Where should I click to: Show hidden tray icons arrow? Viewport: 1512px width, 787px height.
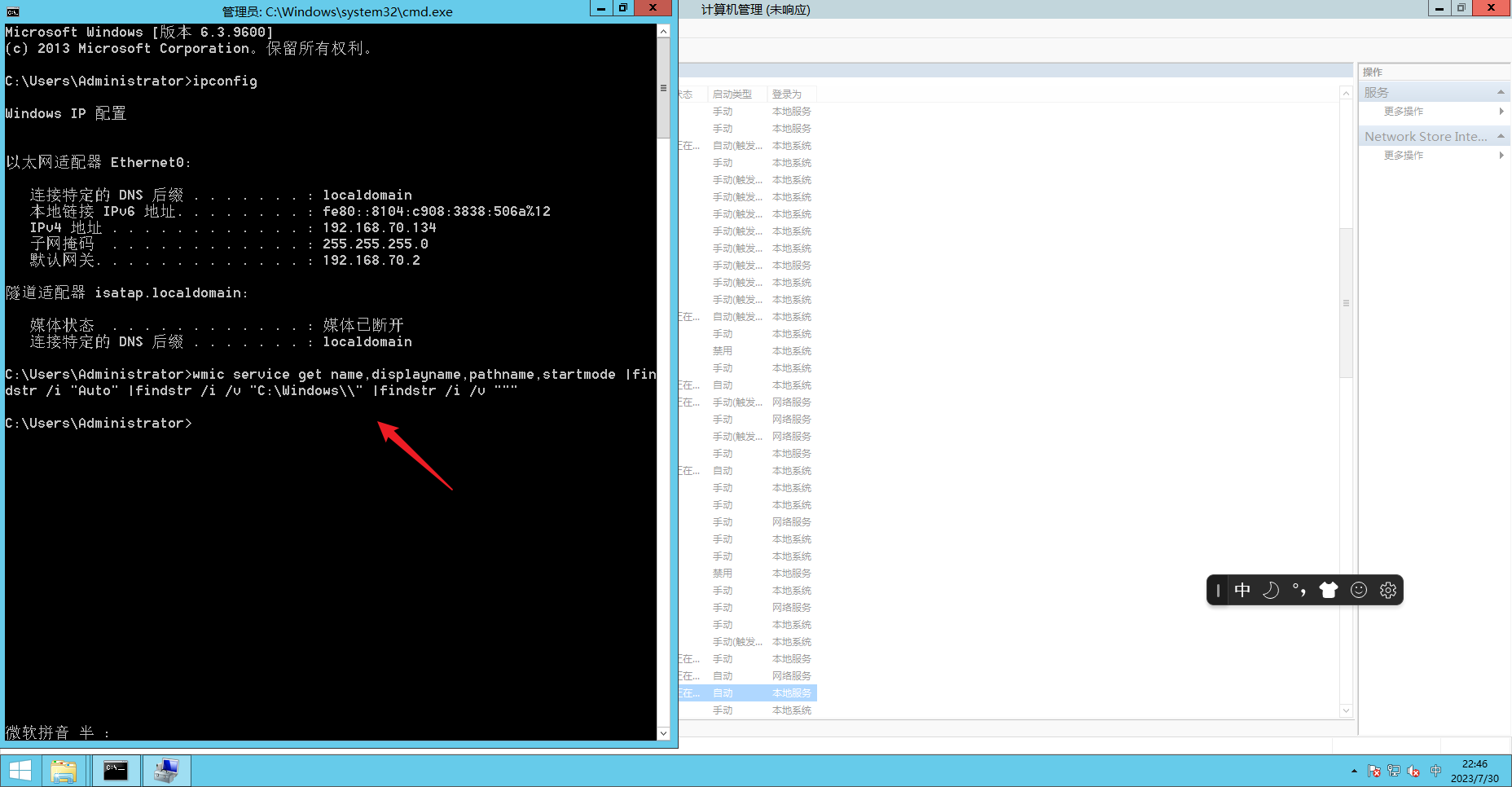point(1354,771)
